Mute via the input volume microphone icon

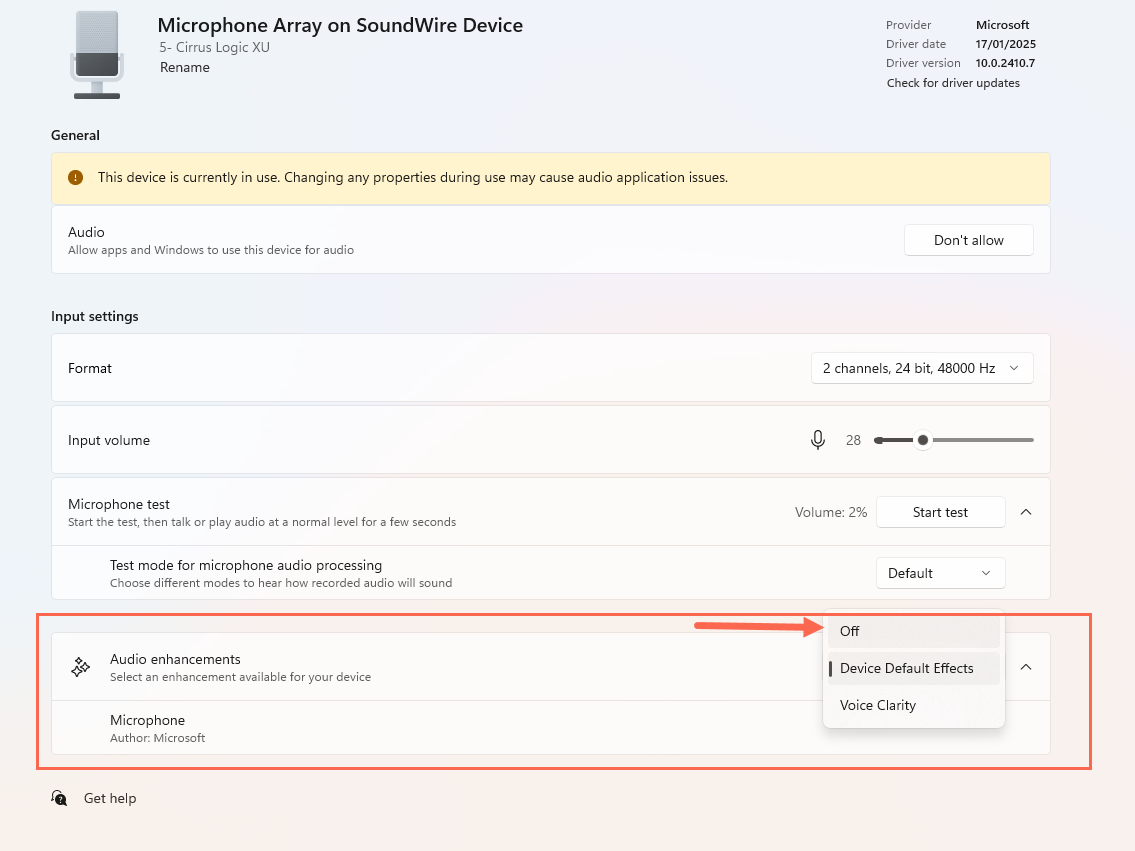tap(817, 440)
